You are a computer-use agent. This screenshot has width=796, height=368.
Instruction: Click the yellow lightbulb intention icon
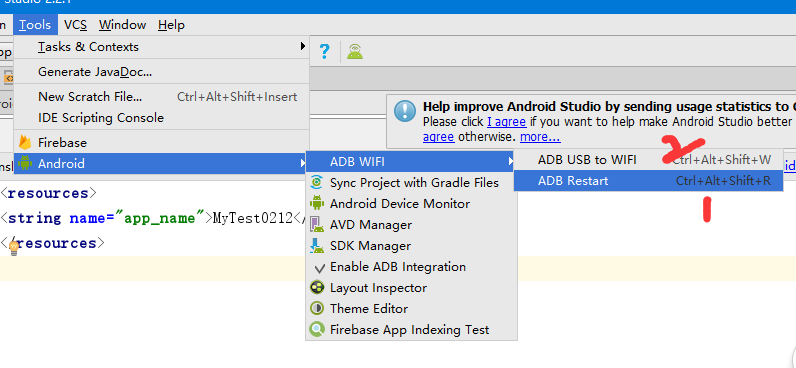coord(14,248)
